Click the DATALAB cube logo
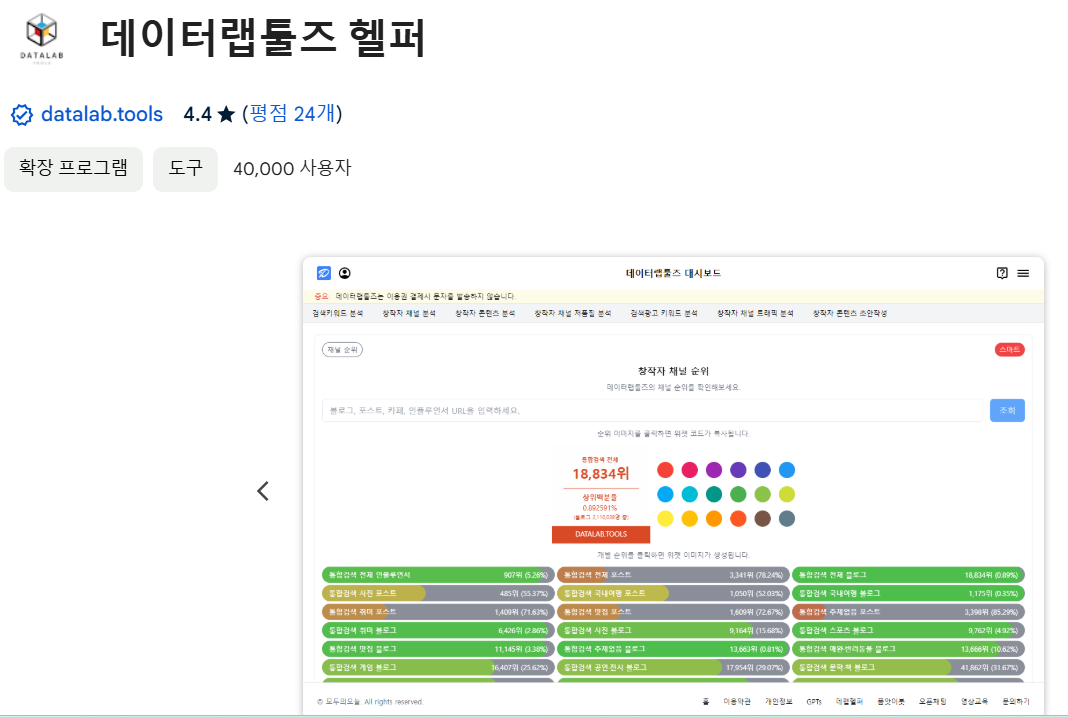This screenshot has width=1068, height=717. pyautogui.click(x=42, y=37)
